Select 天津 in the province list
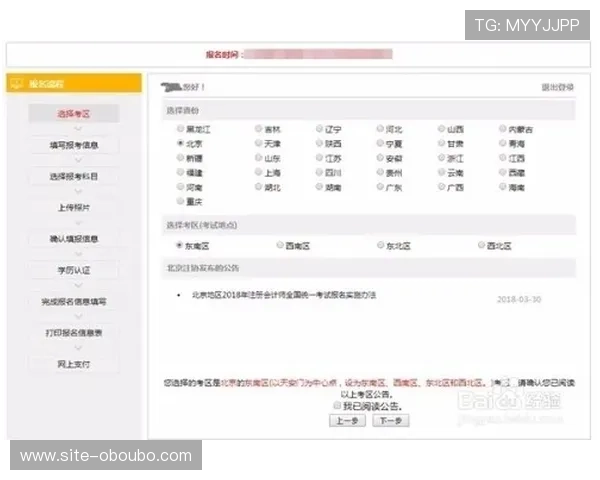600x480 pixels. click(x=259, y=143)
